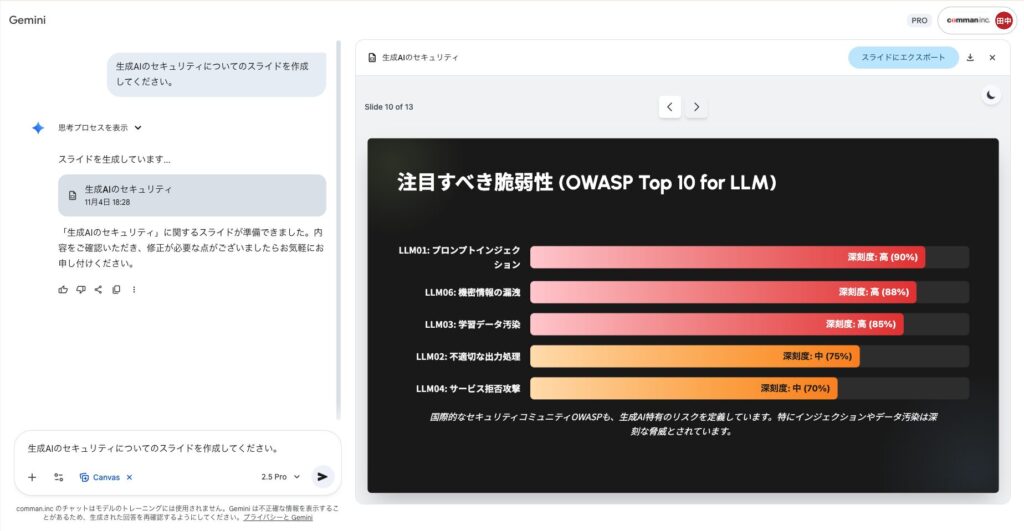The width and height of the screenshot is (1024, 531).
Task: Click the thumbs up icon under the response
Action: point(63,290)
